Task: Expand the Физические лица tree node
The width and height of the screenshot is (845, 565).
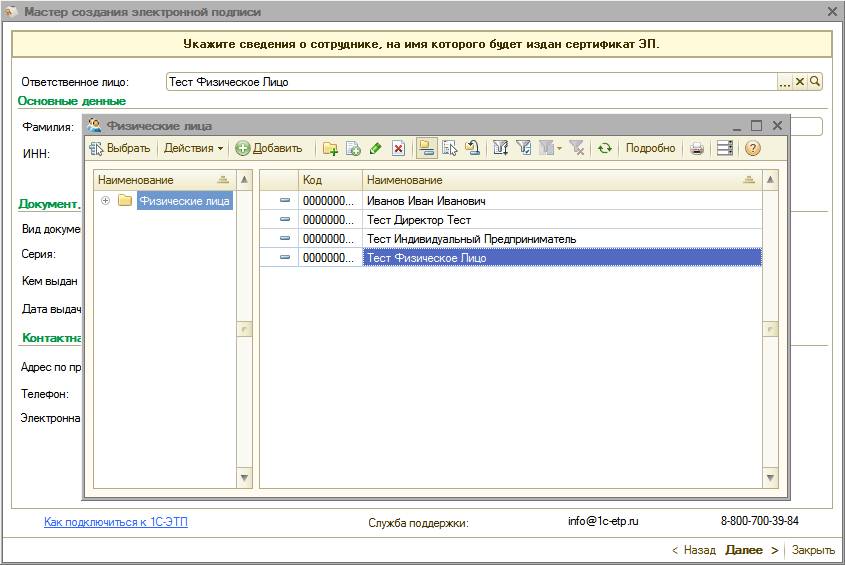Action: (x=106, y=201)
